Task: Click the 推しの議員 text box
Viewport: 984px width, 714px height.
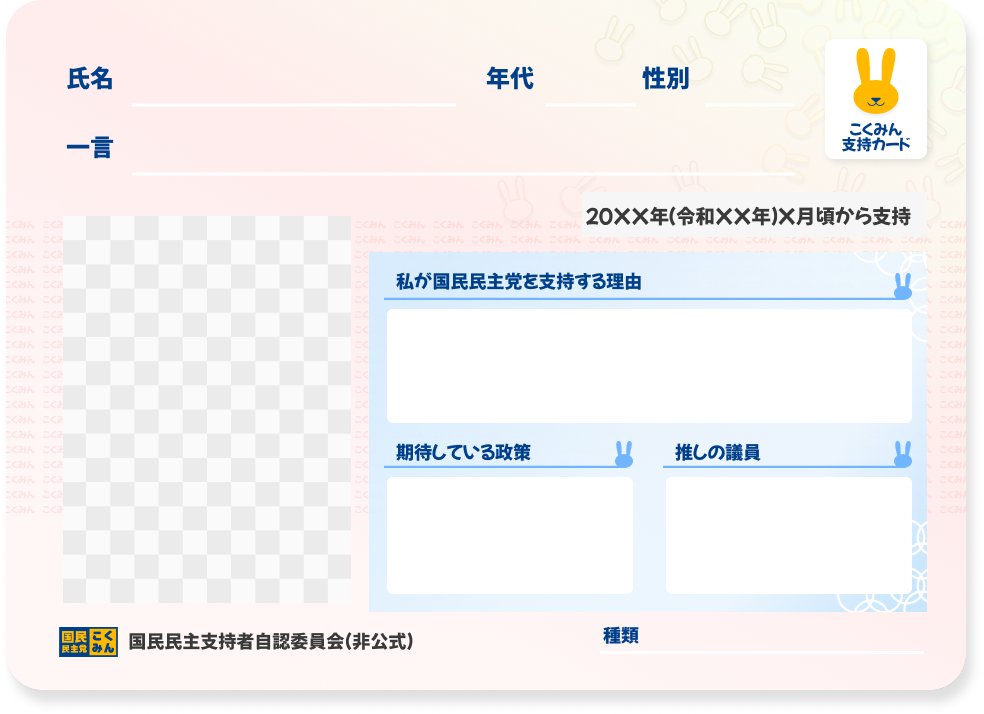Action: pos(788,535)
